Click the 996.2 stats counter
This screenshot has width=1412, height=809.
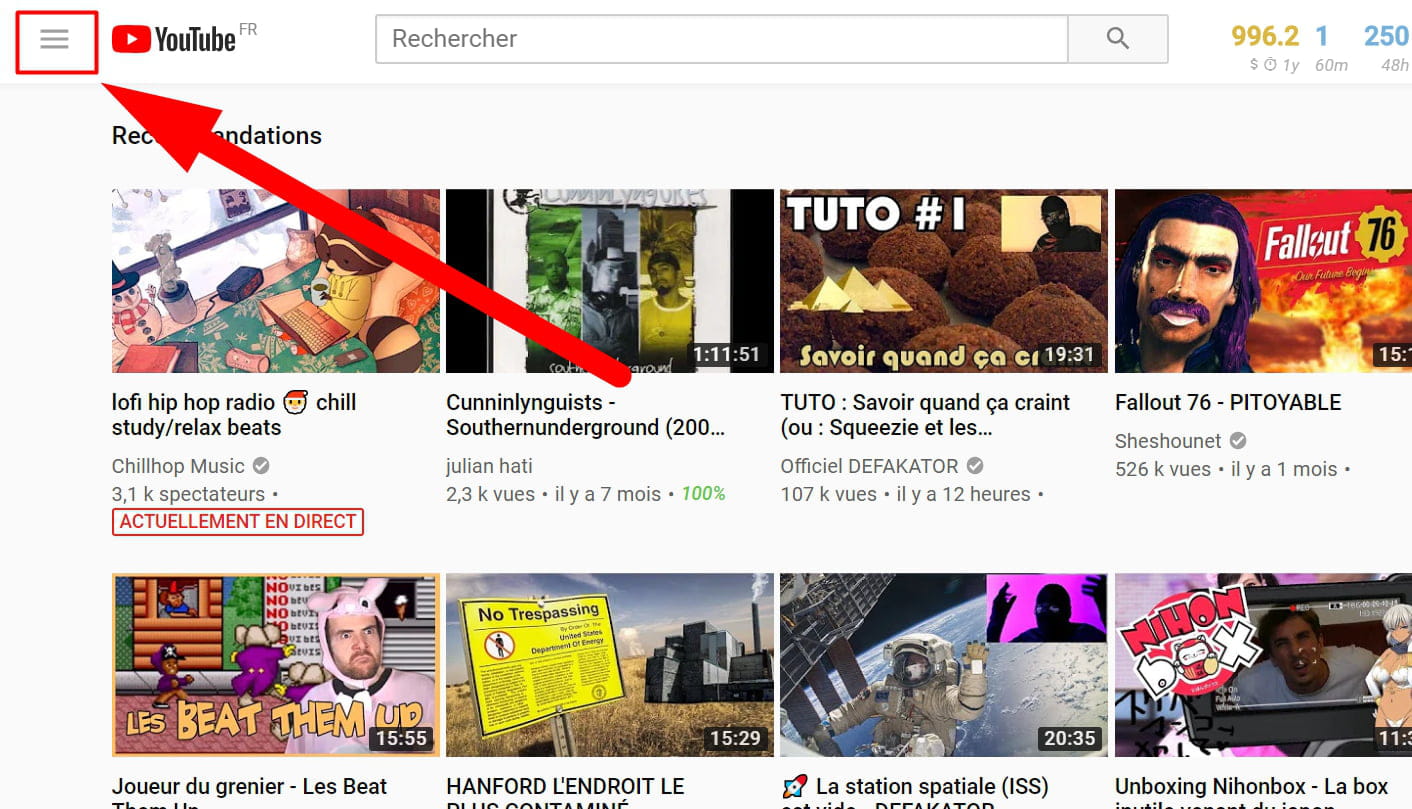click(x=1265, y=37)
